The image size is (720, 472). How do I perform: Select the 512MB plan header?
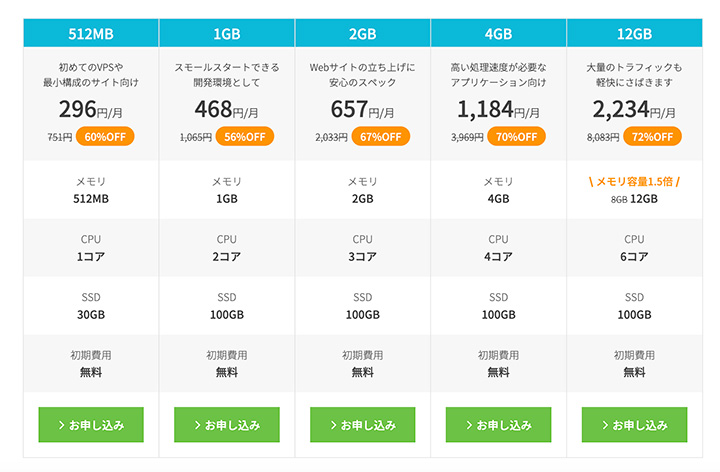[91, 33]
